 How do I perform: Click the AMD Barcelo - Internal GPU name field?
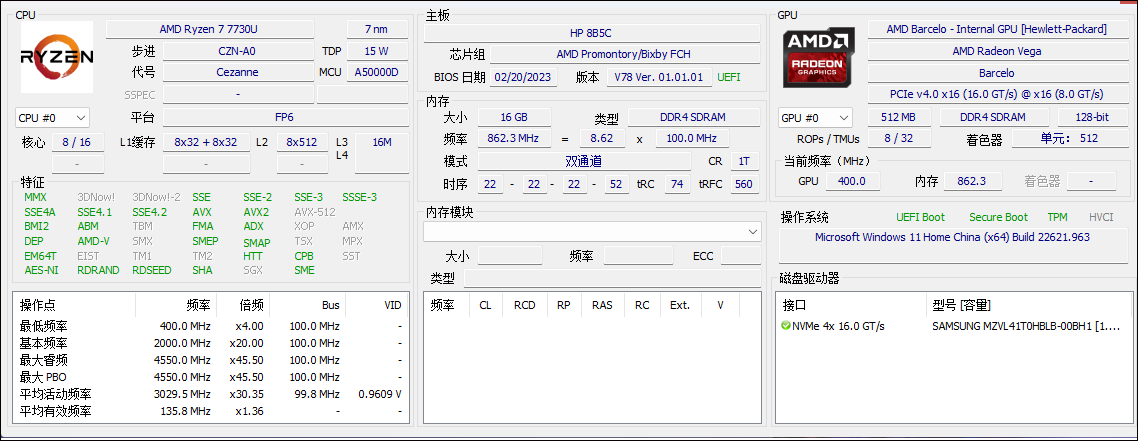point(996,29)
